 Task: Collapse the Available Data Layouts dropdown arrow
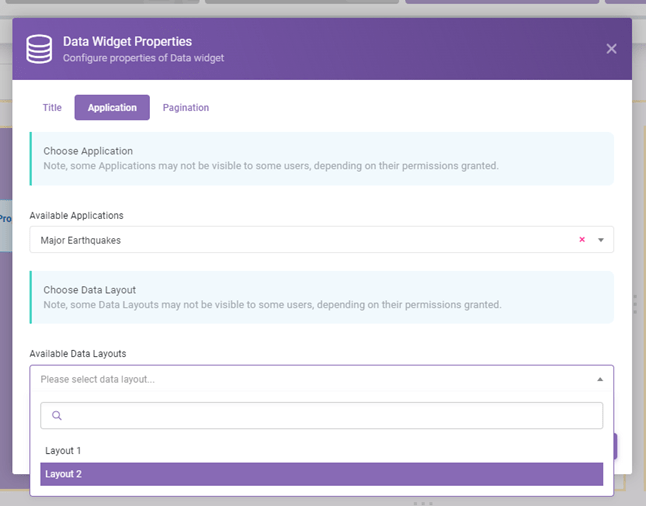(x=600, y=380)
